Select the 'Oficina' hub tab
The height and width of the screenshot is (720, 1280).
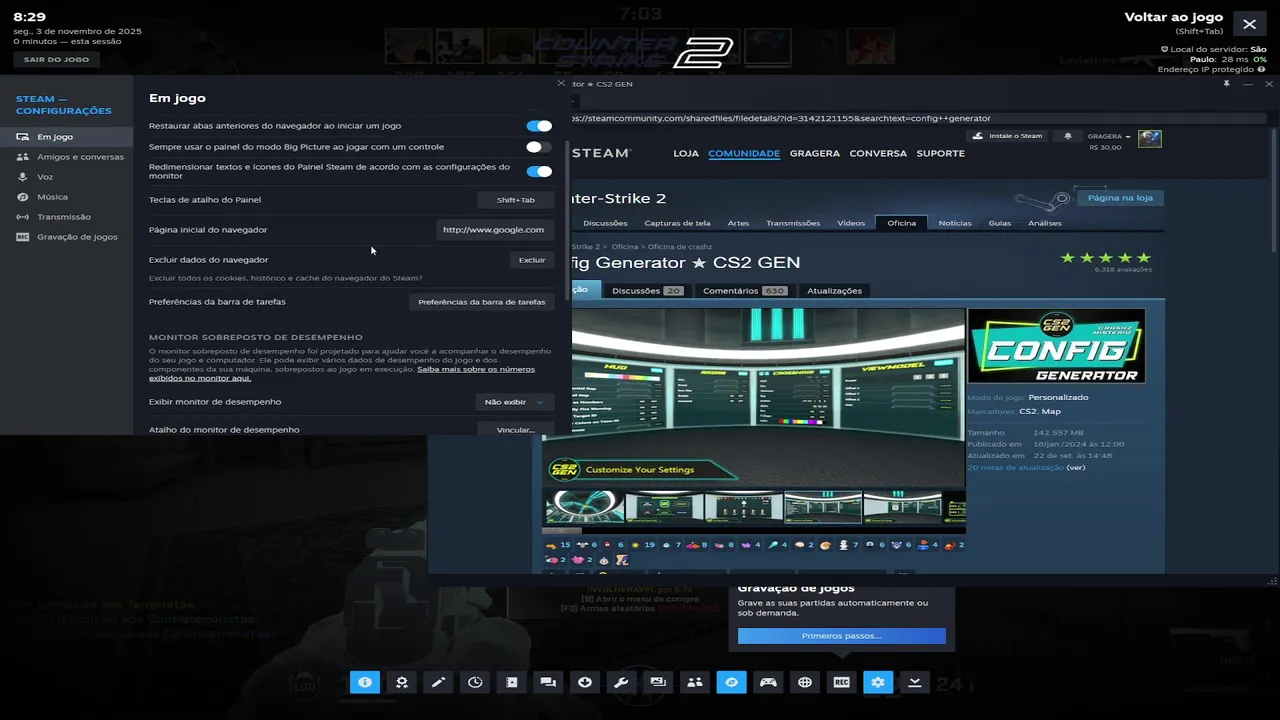pyautogui.click(x=901, y=223)
